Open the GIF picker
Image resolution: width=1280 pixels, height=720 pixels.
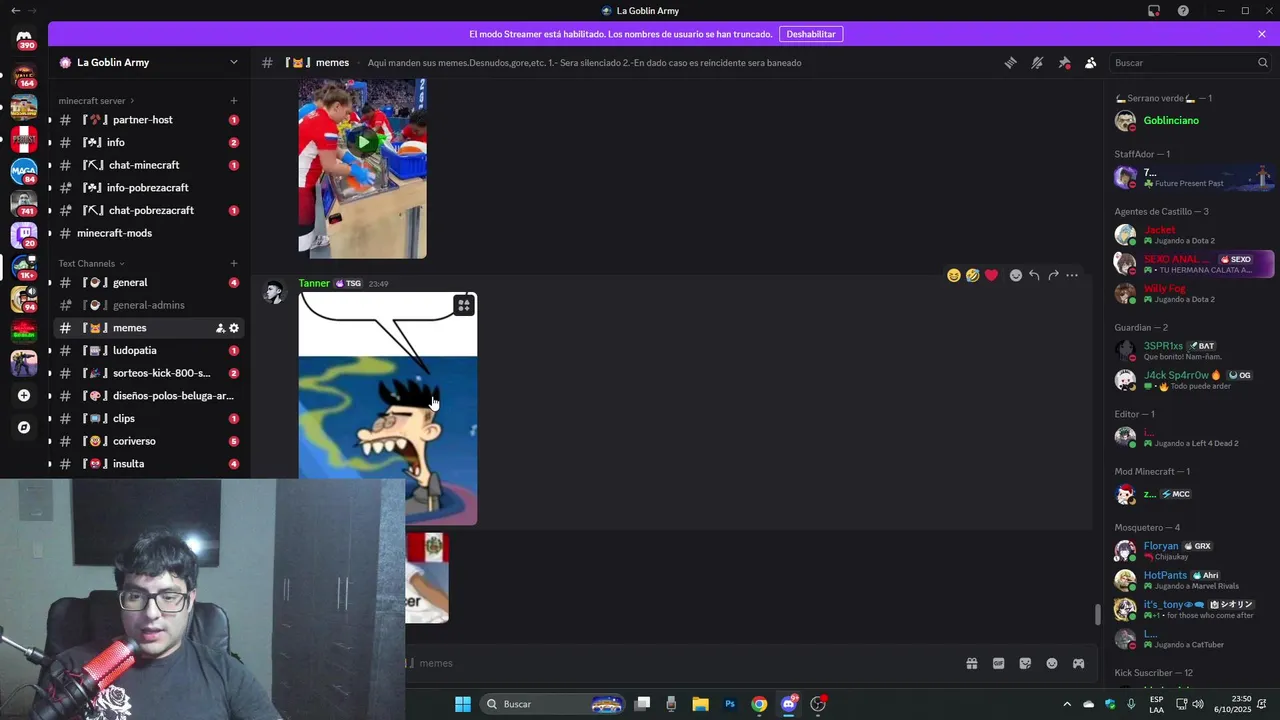998,663
